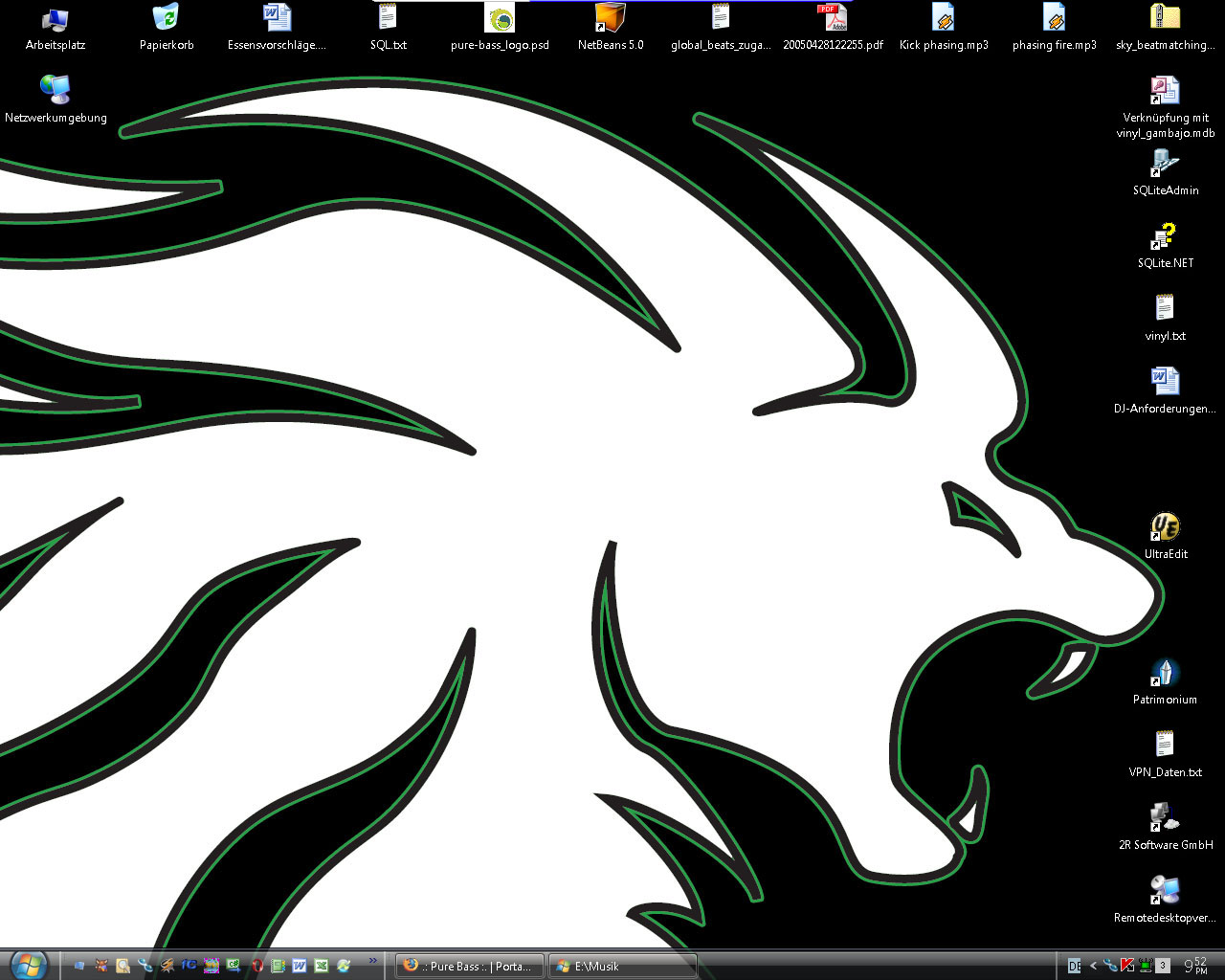Click the 20050428122255.pdf file icon
Image resolution: width=1225 pixels, height=980 pixels.
tap(832, 18)
